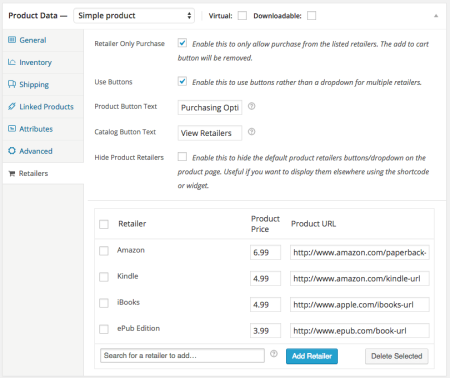Switch to the Inventory tab
The height and width of the screenshot is (378, 450).
[43, 62]
